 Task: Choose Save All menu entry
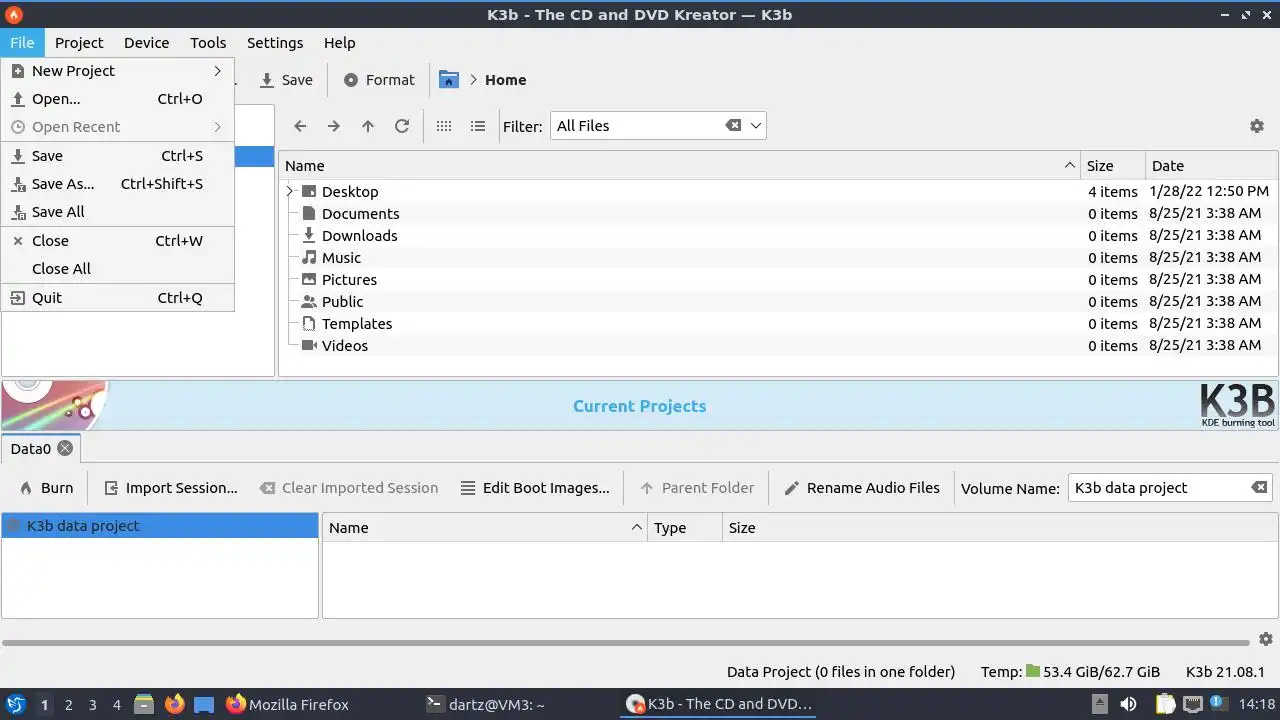(x=118, y=212)
